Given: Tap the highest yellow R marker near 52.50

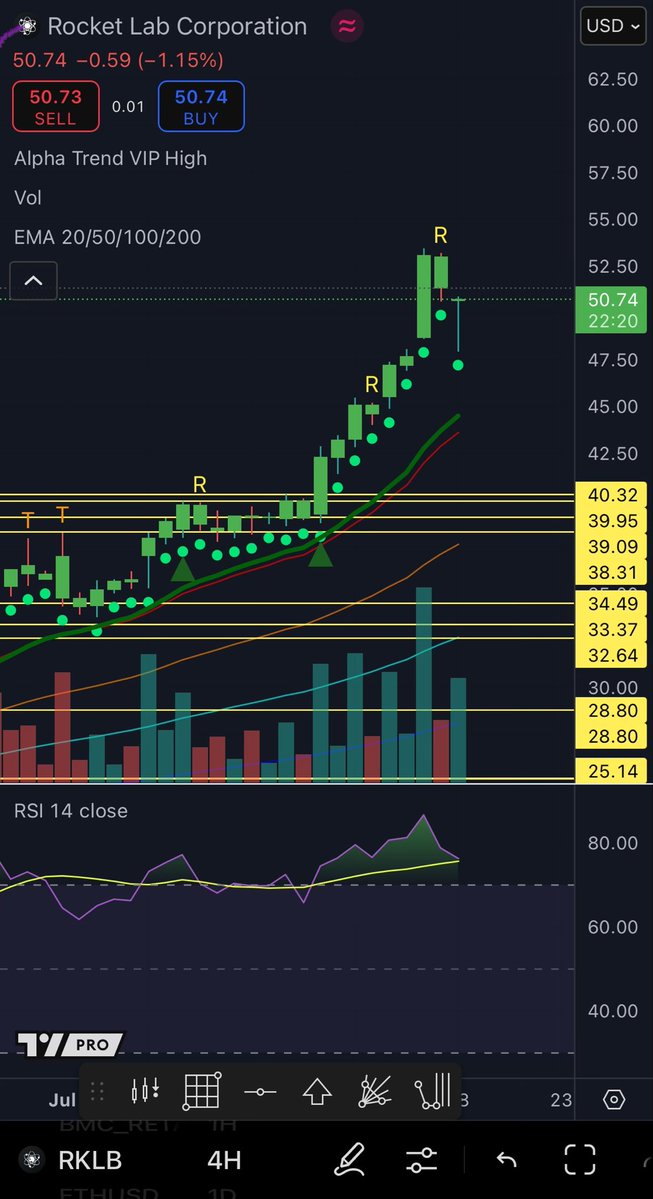Looking at the screenshot, I should pyautogui.click(x=440, y=236).
